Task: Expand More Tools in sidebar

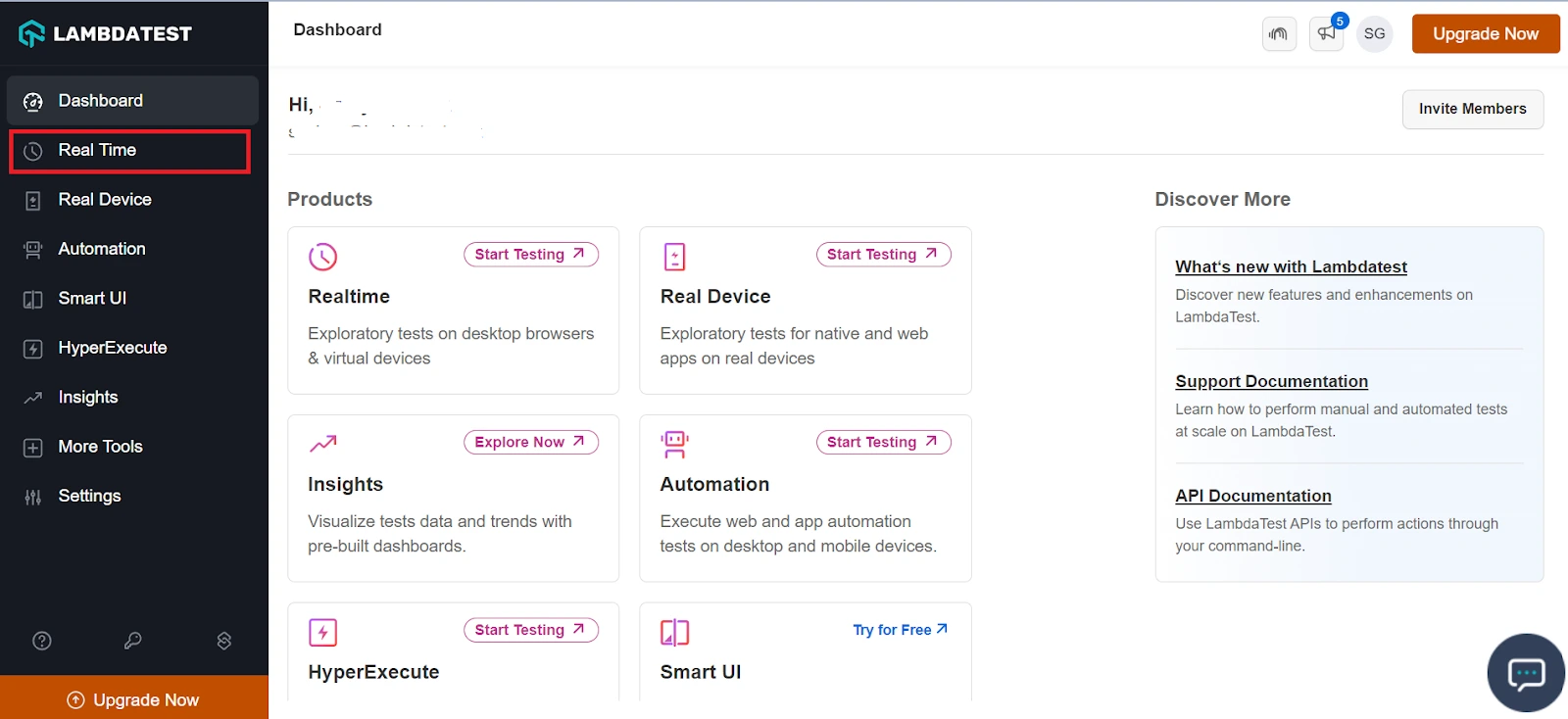Action: (100, 447)
